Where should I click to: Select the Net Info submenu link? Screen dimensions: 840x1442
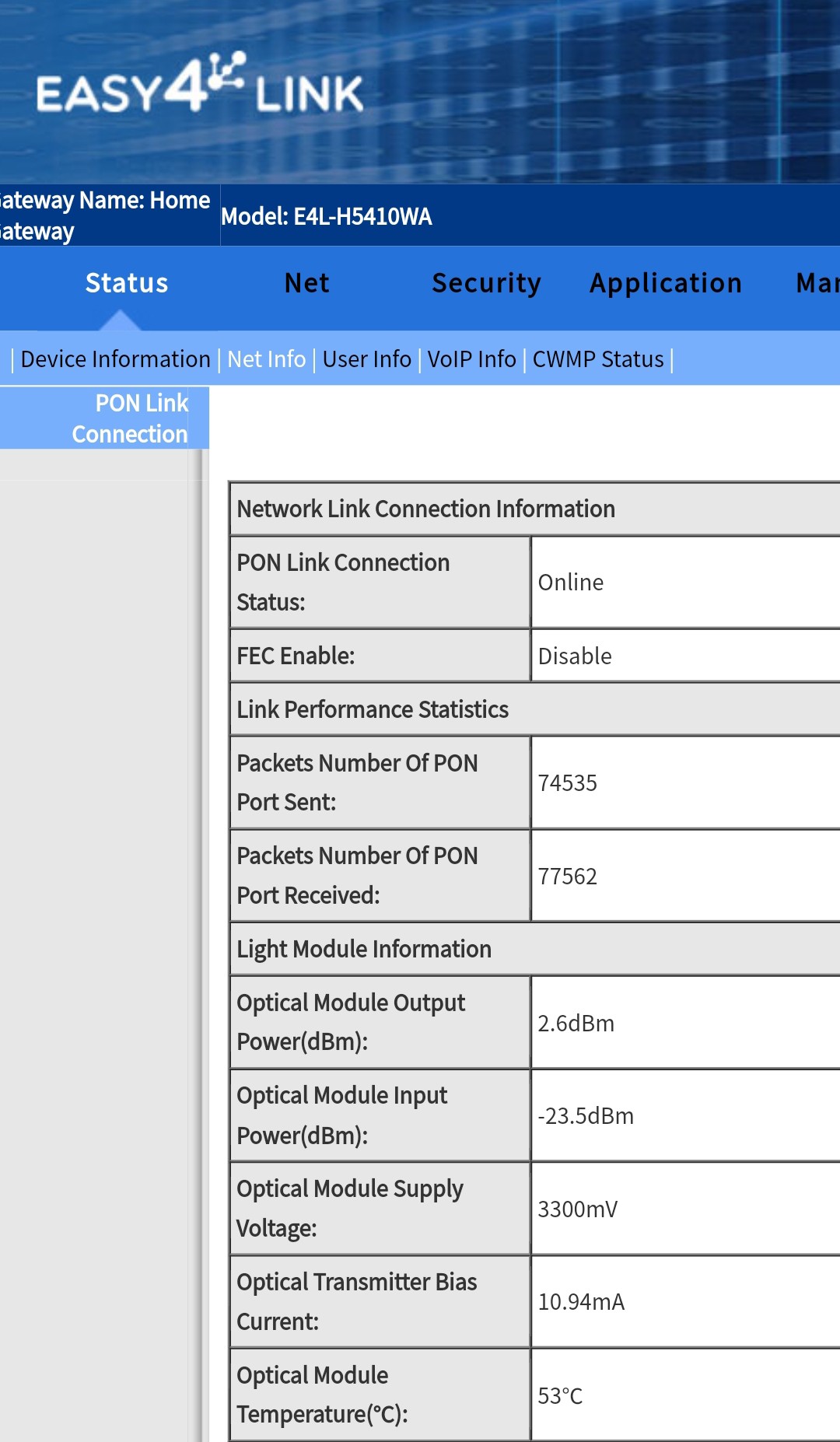tap(266, 359)
